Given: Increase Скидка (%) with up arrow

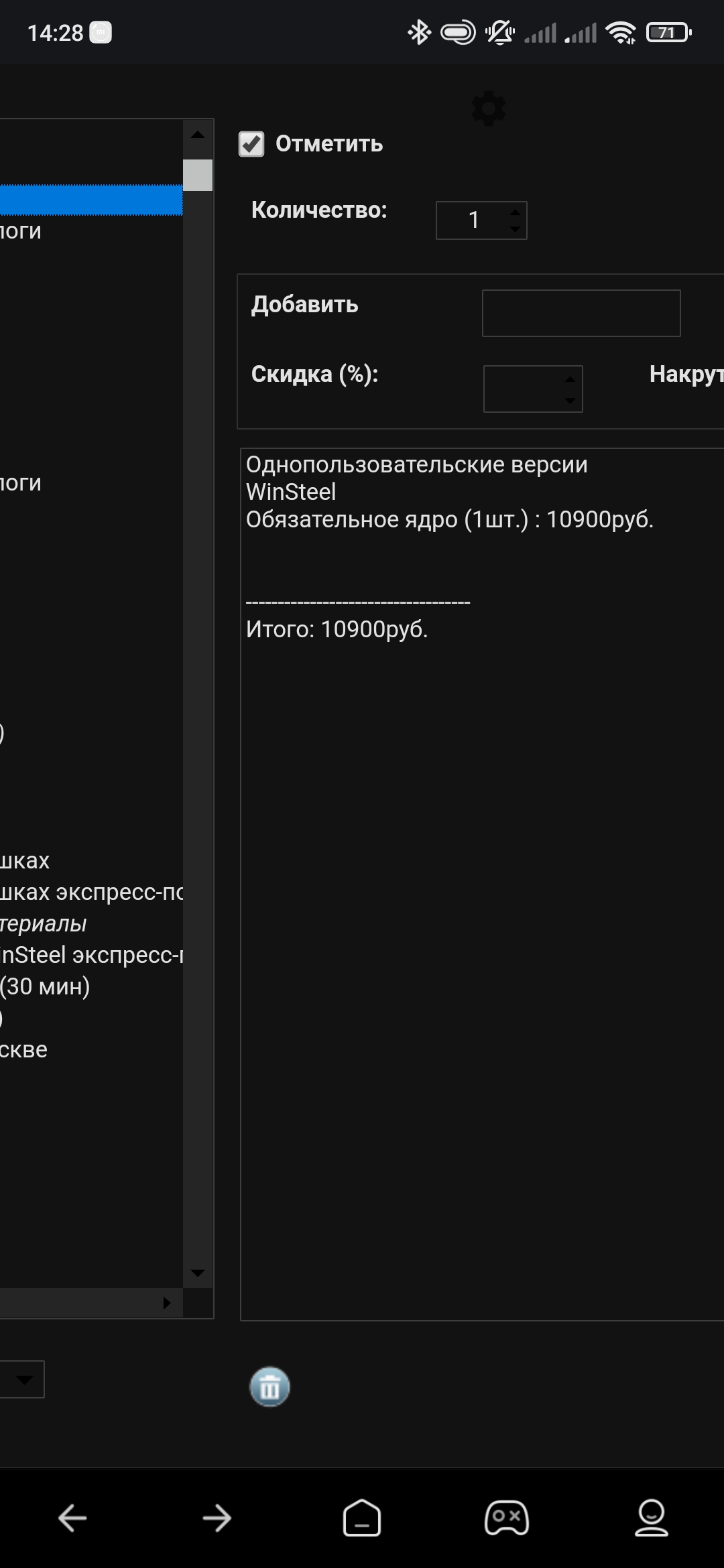Looking at the screenshot, I should [570, 379].
